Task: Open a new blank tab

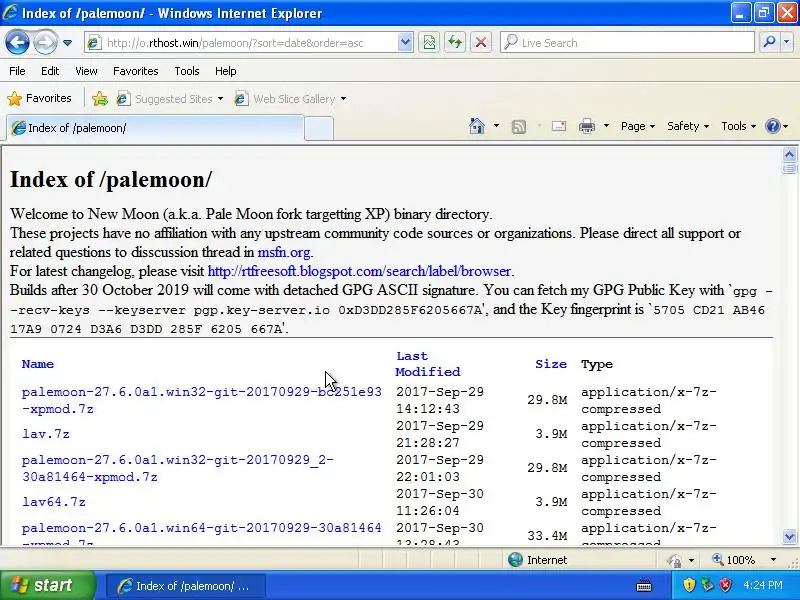Action: point(319,128)
